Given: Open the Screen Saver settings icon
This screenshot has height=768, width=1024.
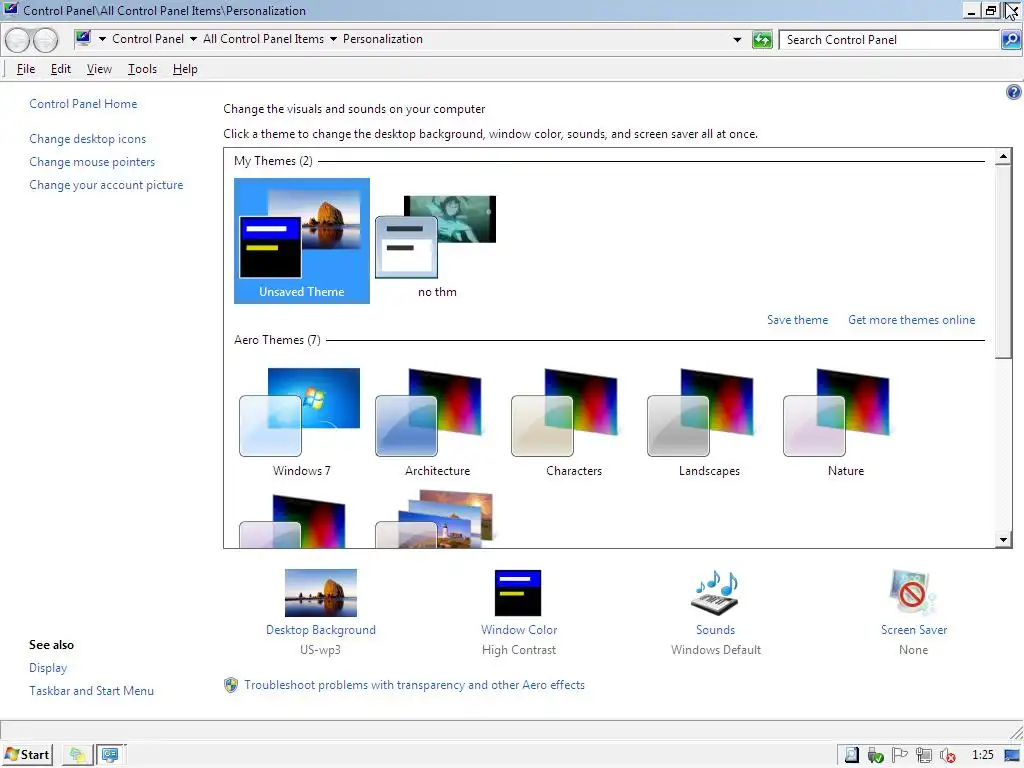Looking at the screenshot, I should pos(913,592).
